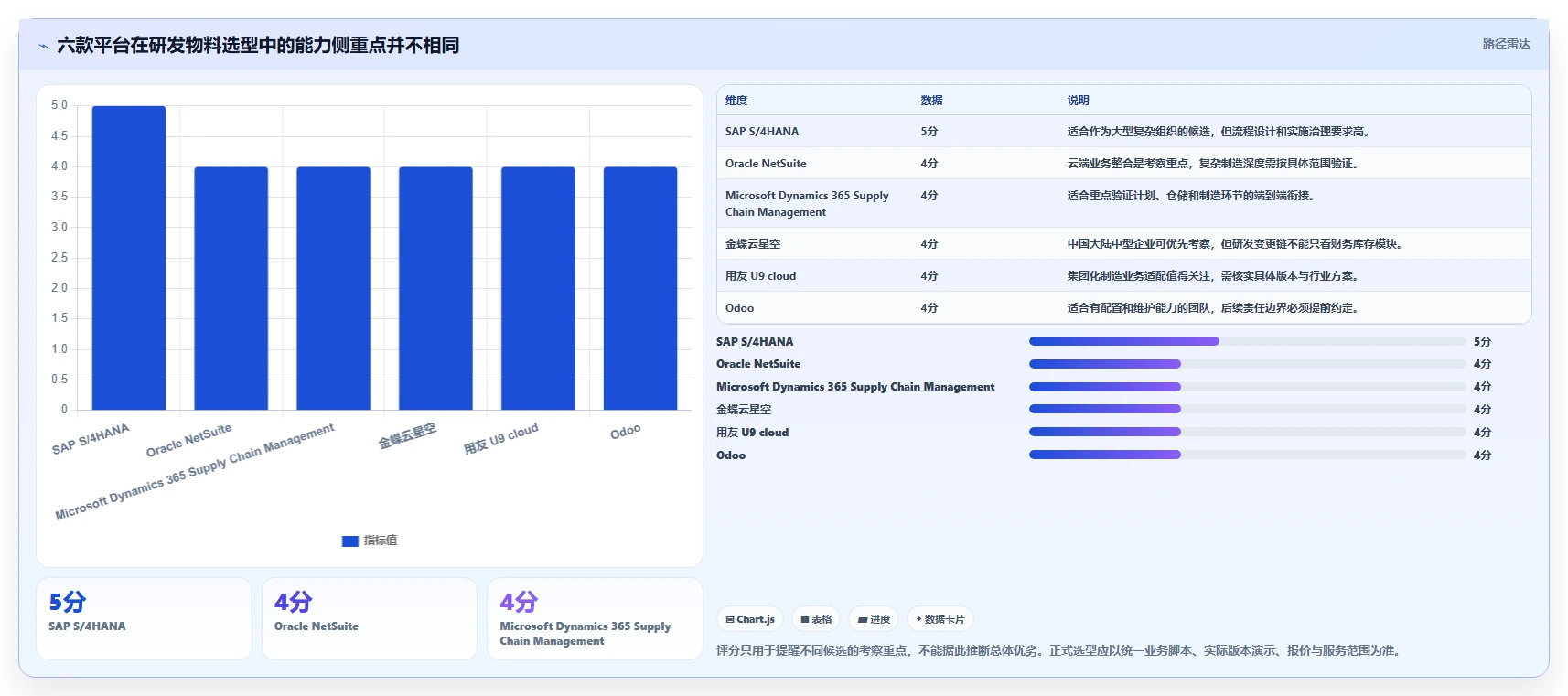Click the SAP S/4HANA progress bar

[x=1248, y=341]
